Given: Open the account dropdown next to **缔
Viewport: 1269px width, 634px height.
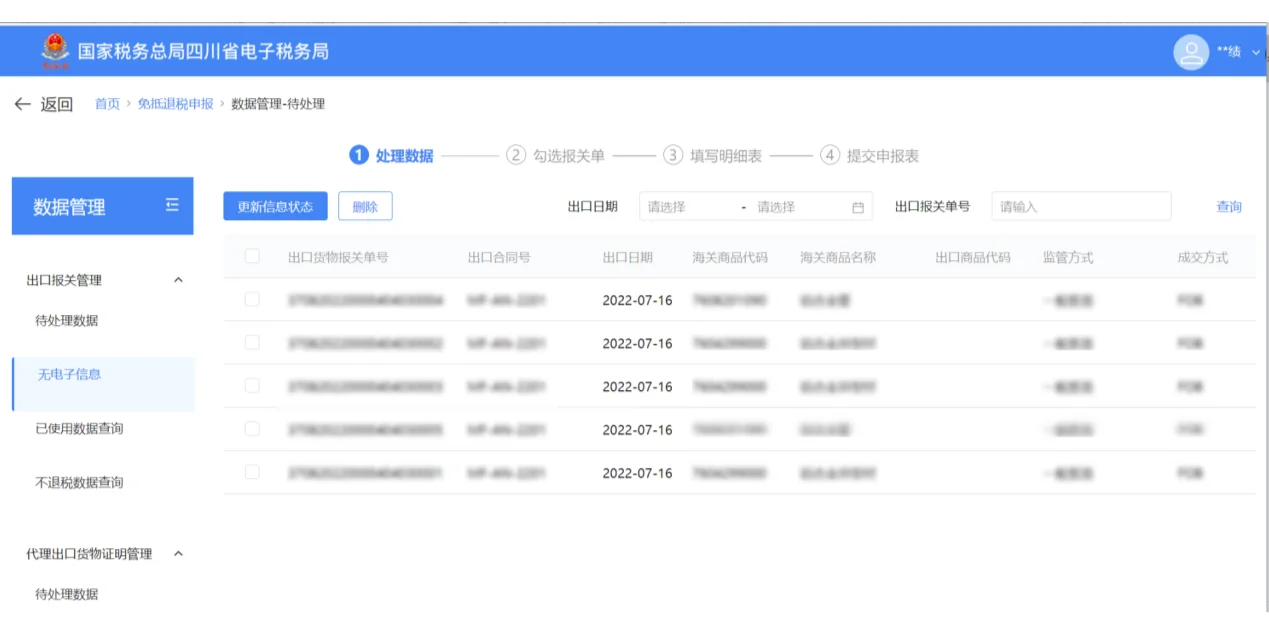Looking at the screenshot, I should [x=1256, y=51].
